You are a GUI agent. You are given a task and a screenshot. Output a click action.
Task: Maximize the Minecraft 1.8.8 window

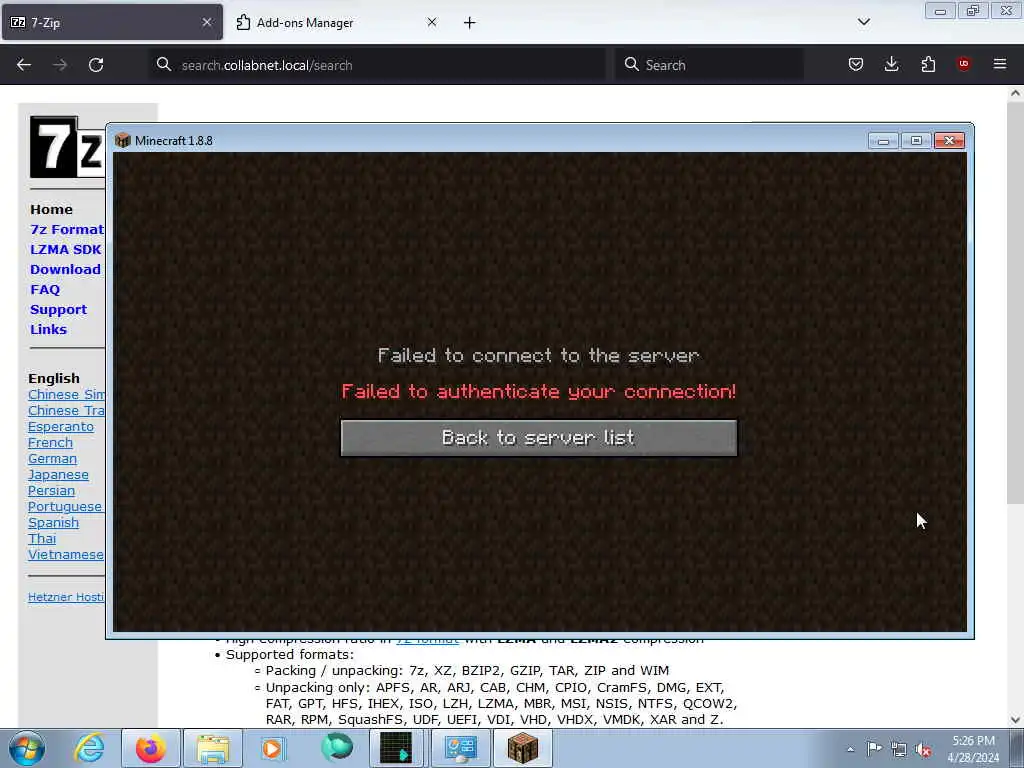(916, 140)
